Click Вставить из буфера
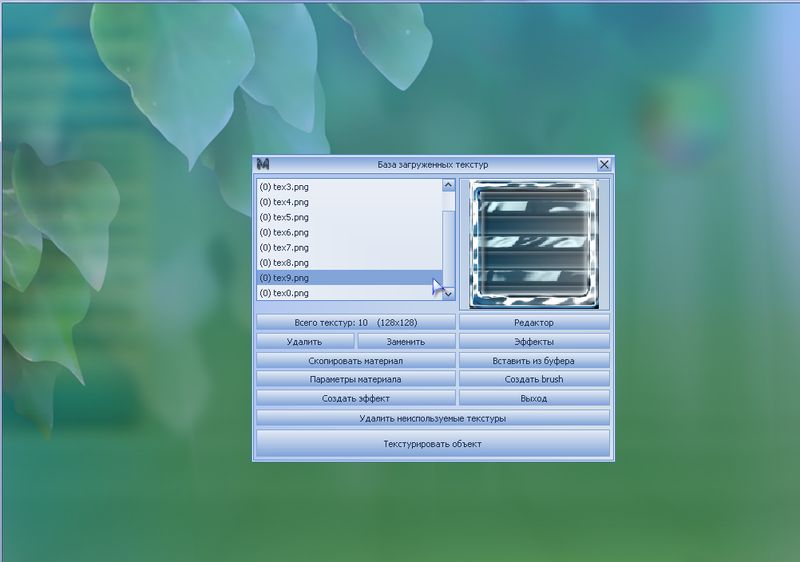The height and width of the screenshot is (562, 800). point(534,360)
